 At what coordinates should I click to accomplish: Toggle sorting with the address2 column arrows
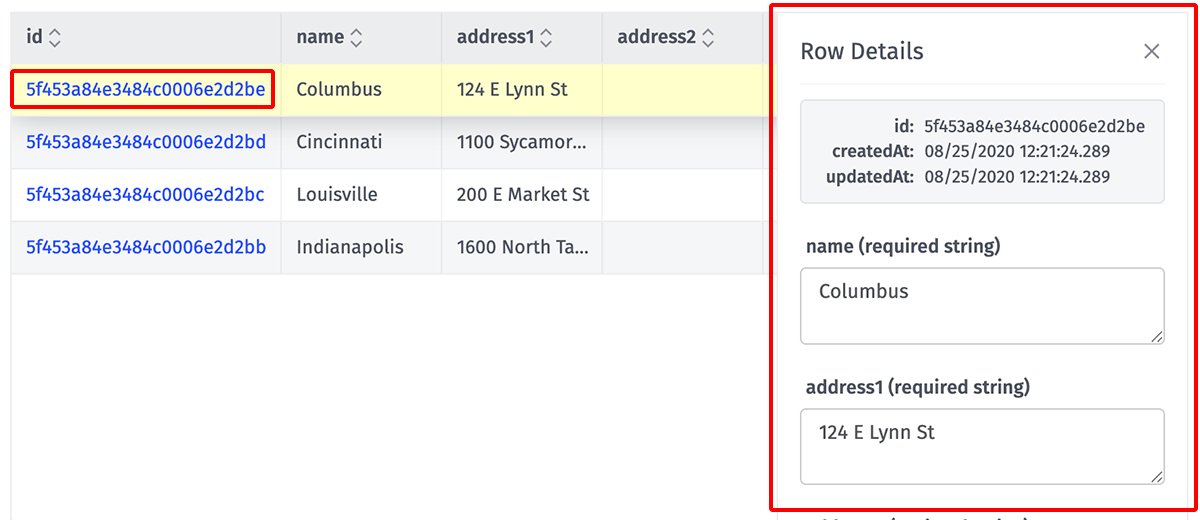tap(708, 38)
